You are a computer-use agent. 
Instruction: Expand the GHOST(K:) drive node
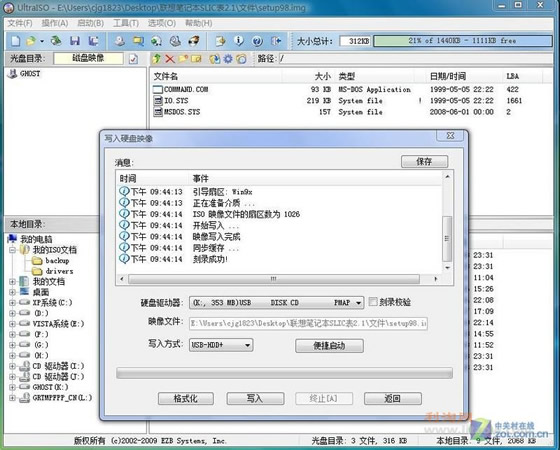12,387
